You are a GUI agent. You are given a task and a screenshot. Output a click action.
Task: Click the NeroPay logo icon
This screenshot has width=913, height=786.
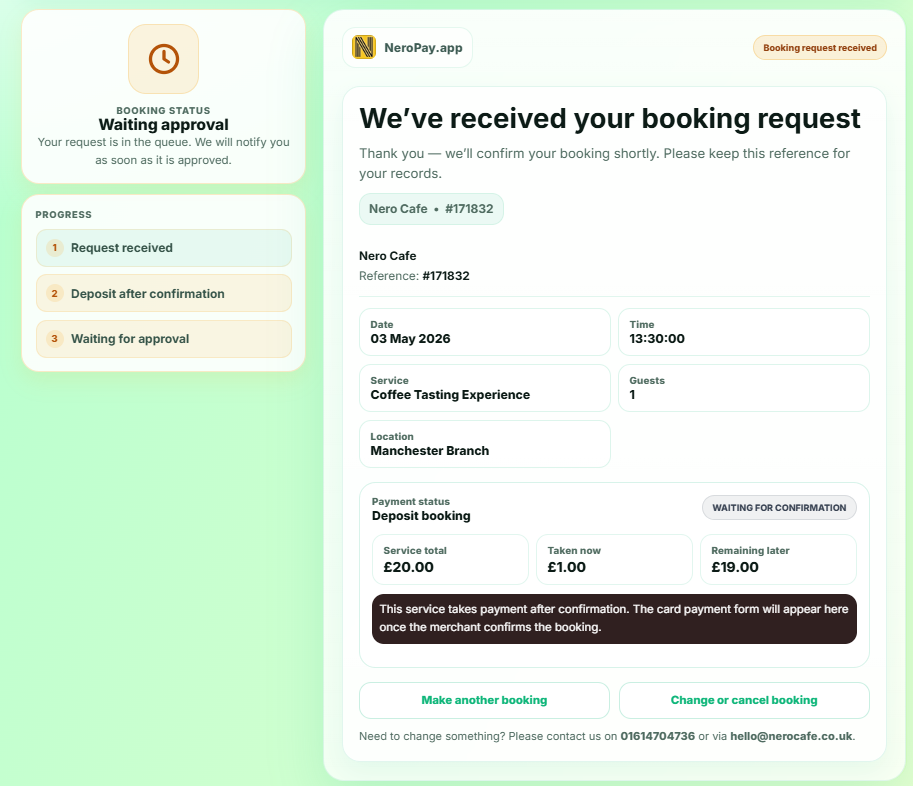tap(364, 47)
